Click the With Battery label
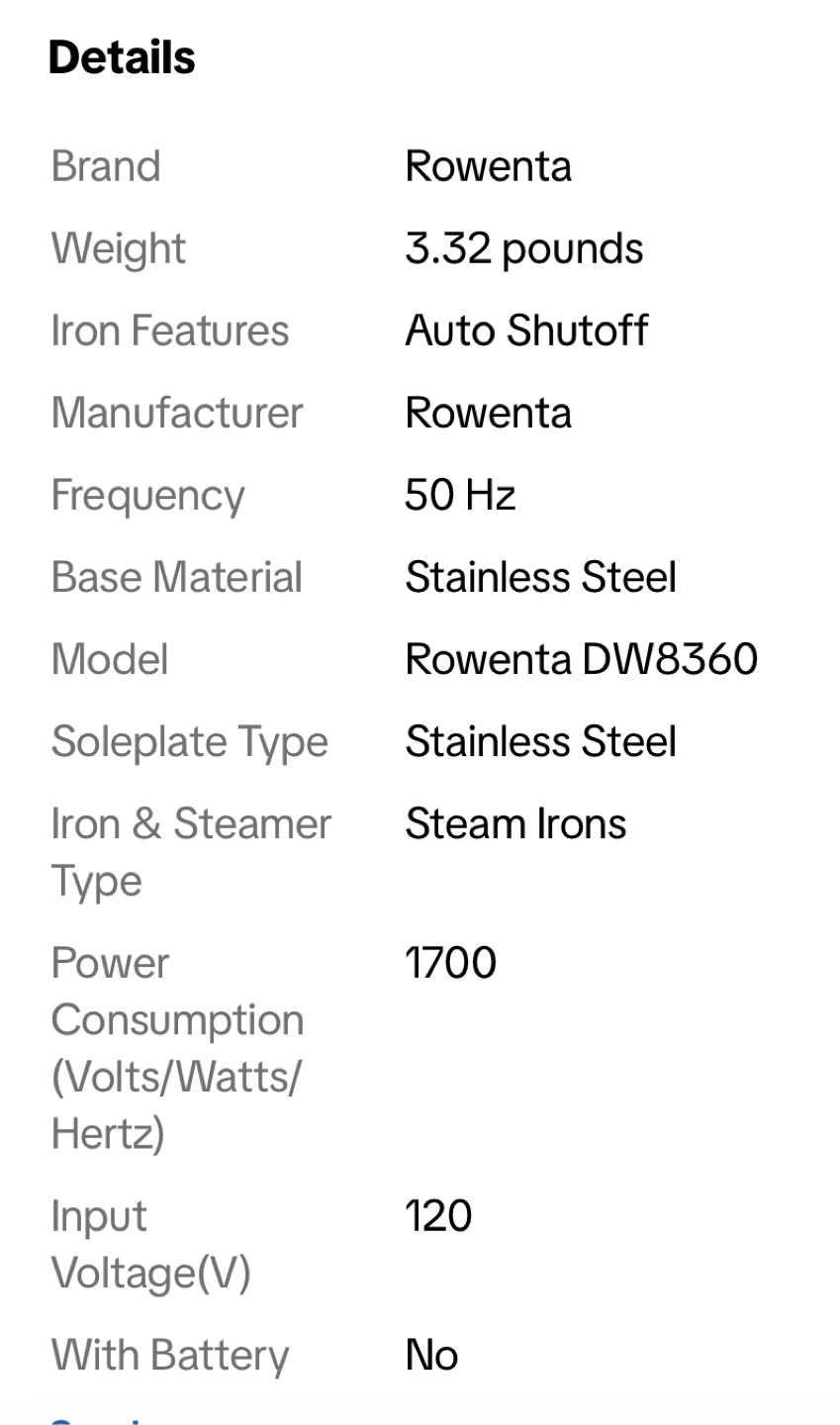 (170, 1355)
